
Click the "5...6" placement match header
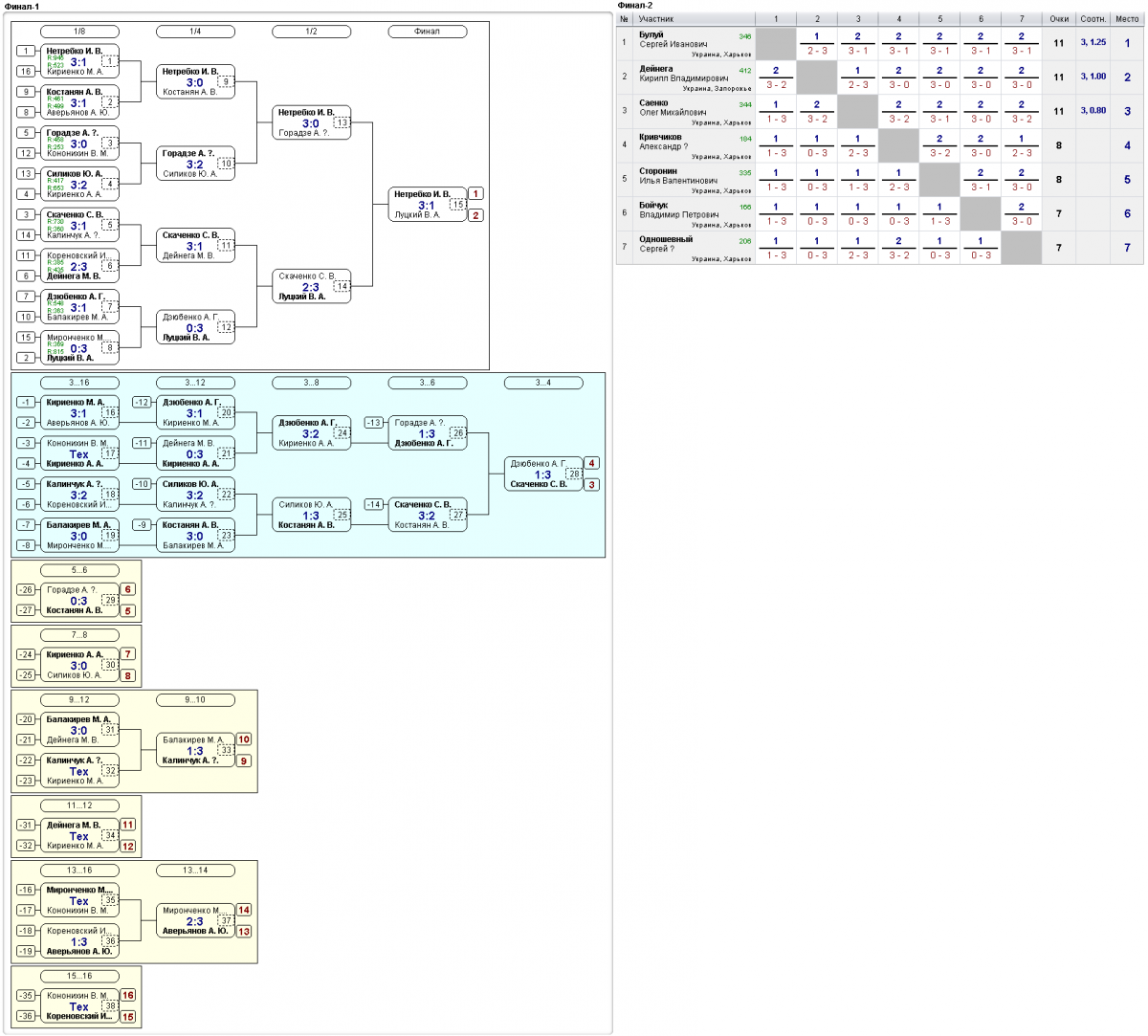tap(79, 570)
